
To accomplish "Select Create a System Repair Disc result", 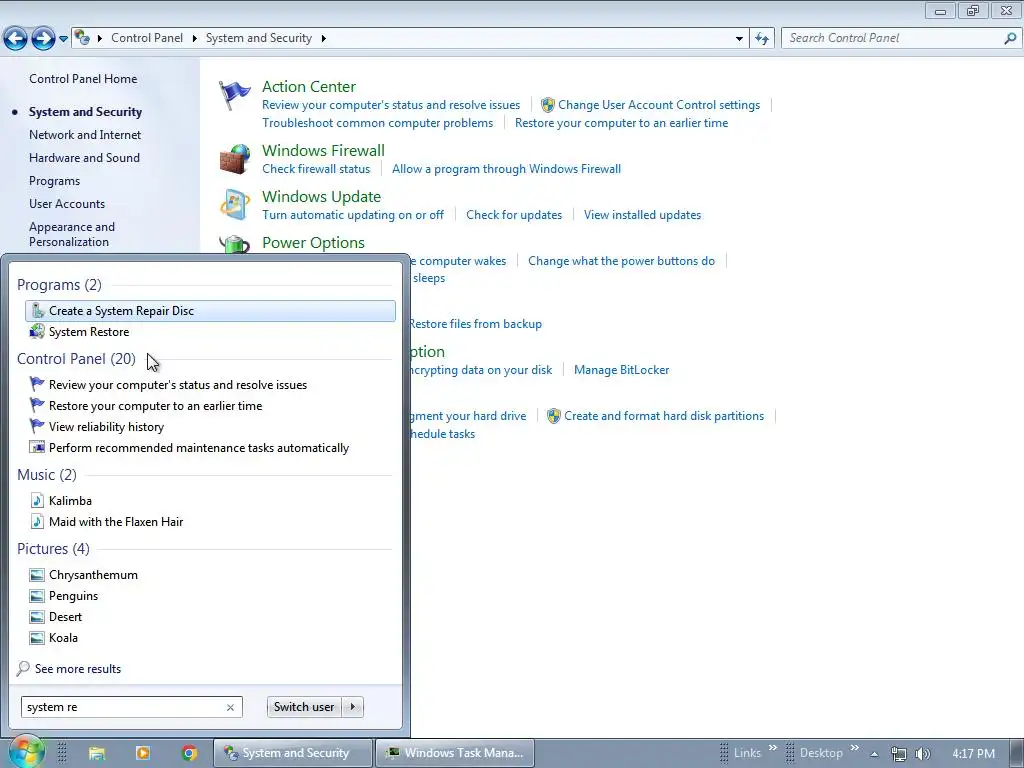I will [x=210, y=311].
